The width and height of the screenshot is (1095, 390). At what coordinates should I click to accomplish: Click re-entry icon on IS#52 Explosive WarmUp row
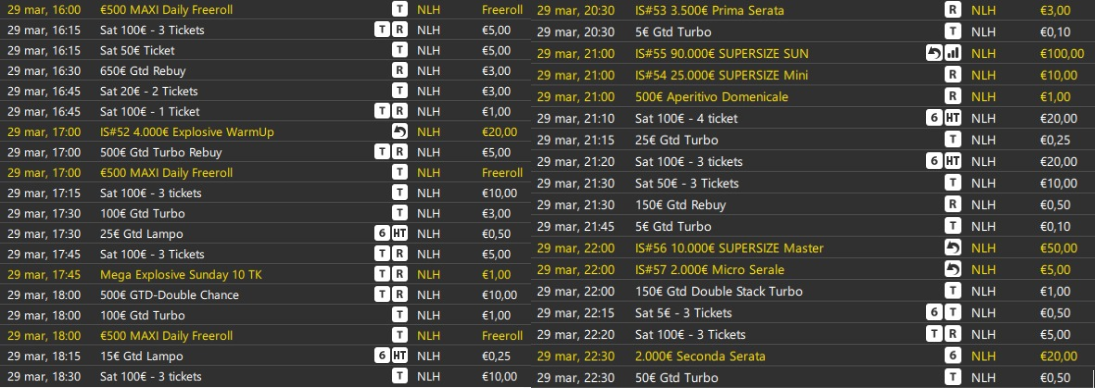click(x=399, y=131)
